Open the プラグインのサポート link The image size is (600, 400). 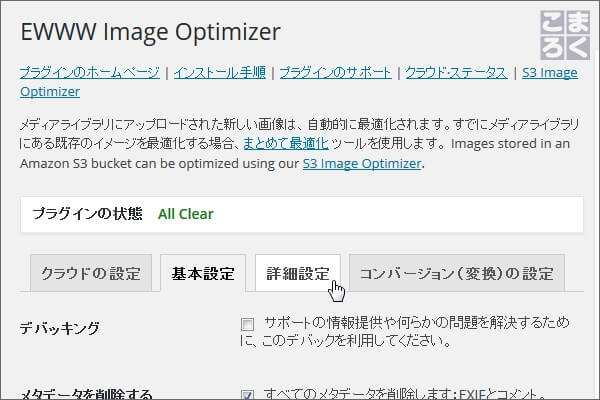coord(336,73)
